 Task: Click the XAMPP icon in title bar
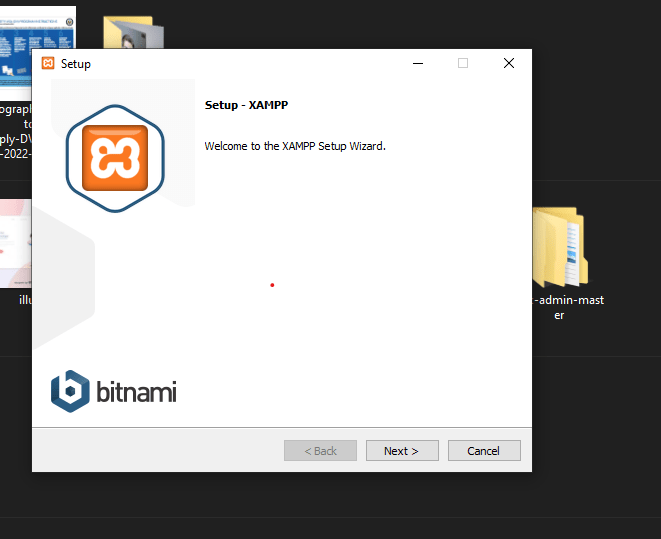48,63
